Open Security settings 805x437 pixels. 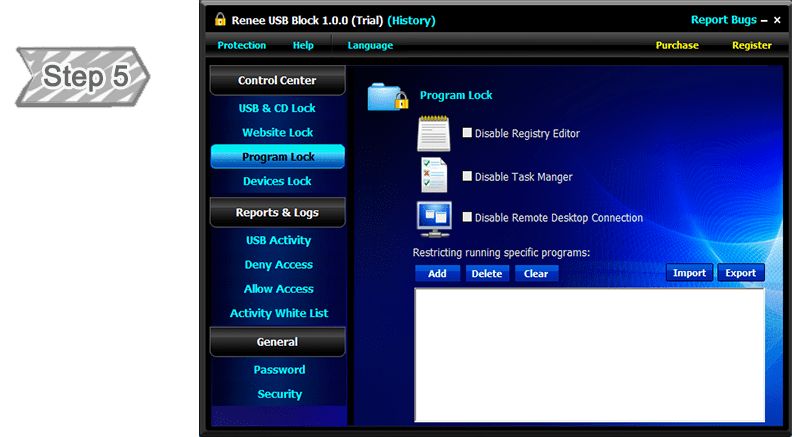[x=279, y=394]
